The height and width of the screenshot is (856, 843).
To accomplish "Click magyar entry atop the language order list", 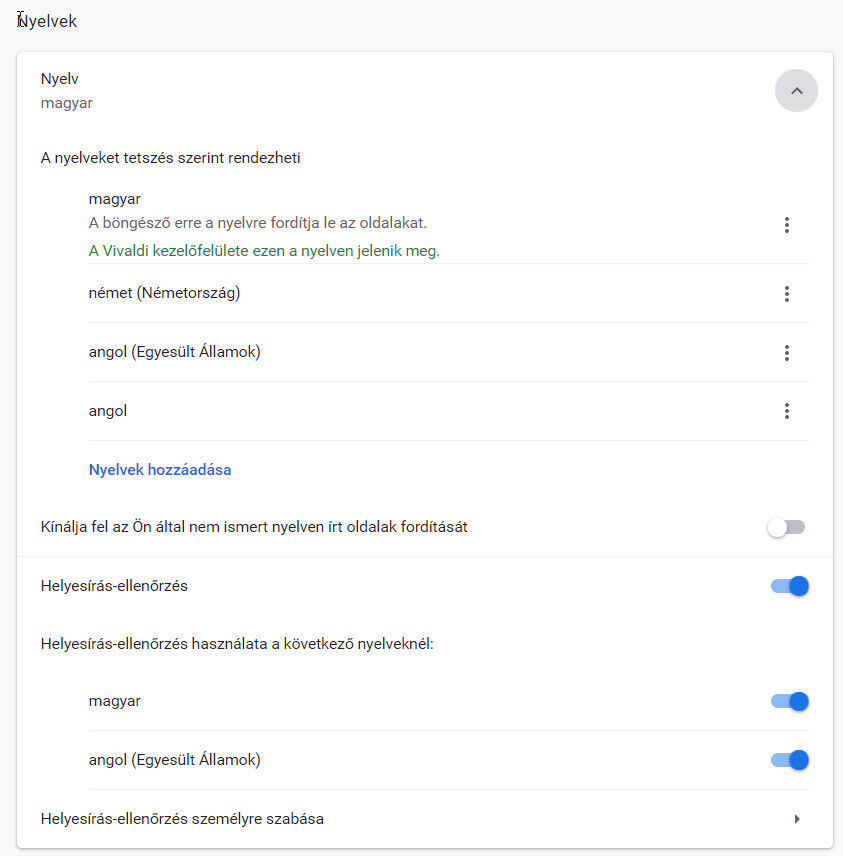I will click(x=115, y=199).
